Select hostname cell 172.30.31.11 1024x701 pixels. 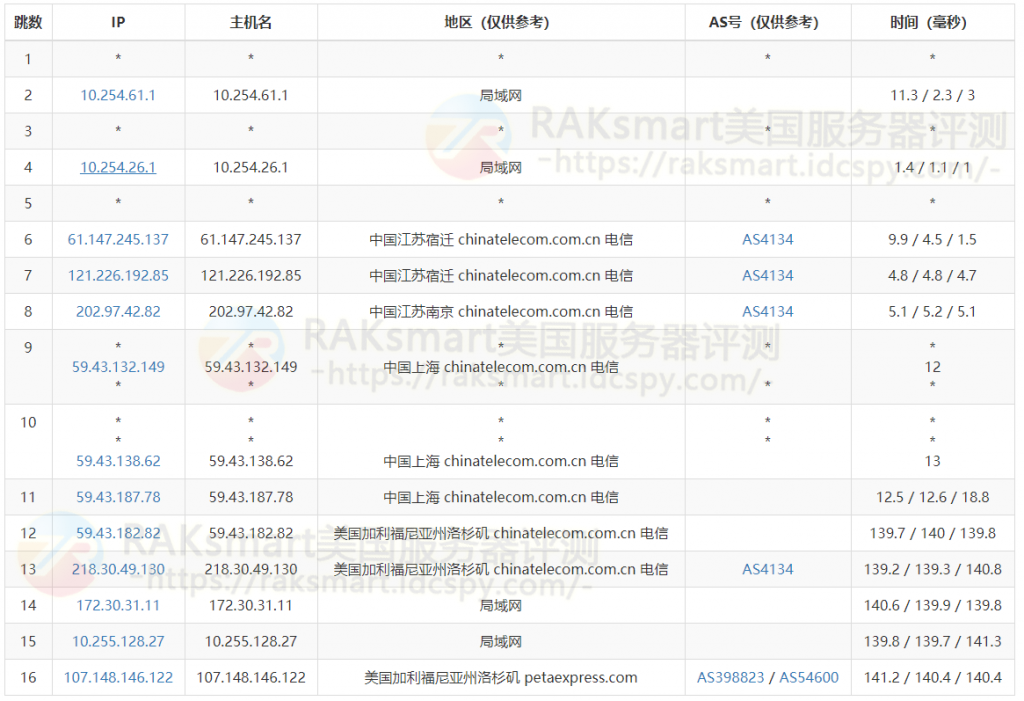(251, 606)
